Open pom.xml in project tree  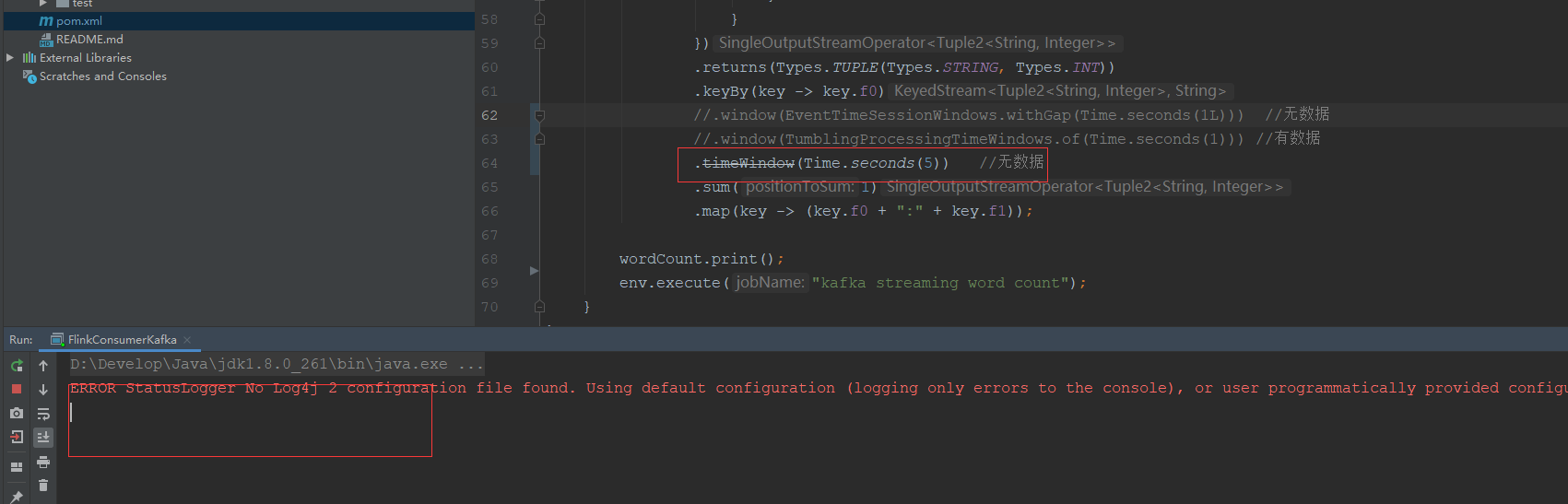tap(78, 21)
